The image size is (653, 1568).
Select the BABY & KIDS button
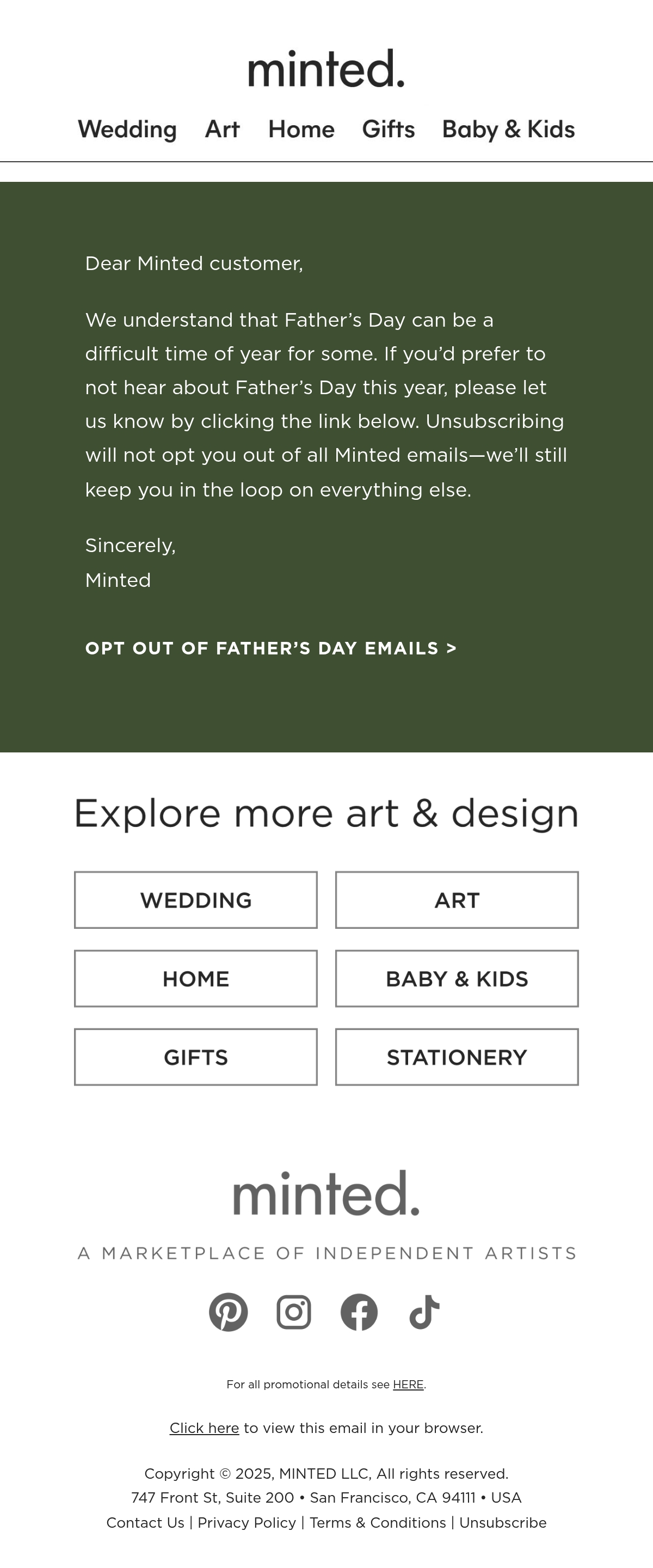point(457,978)
